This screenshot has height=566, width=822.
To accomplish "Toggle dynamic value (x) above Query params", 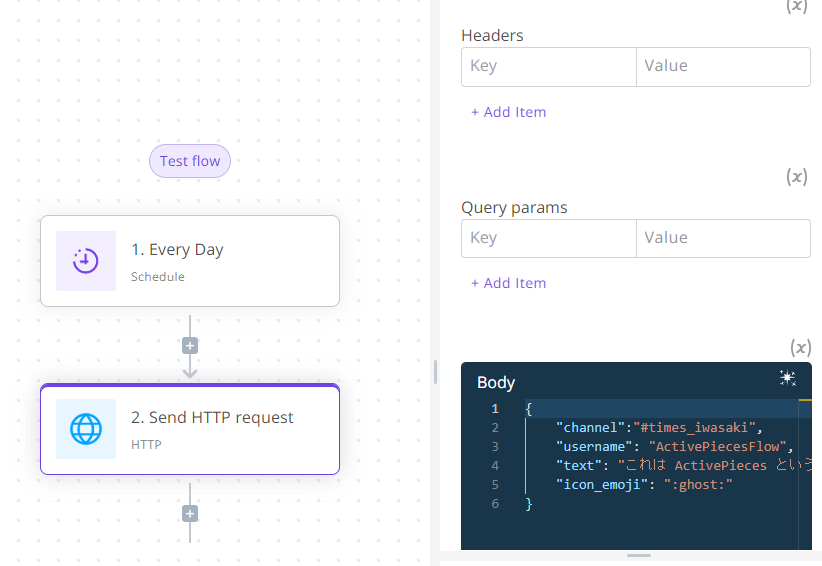I will pos(797,177).
